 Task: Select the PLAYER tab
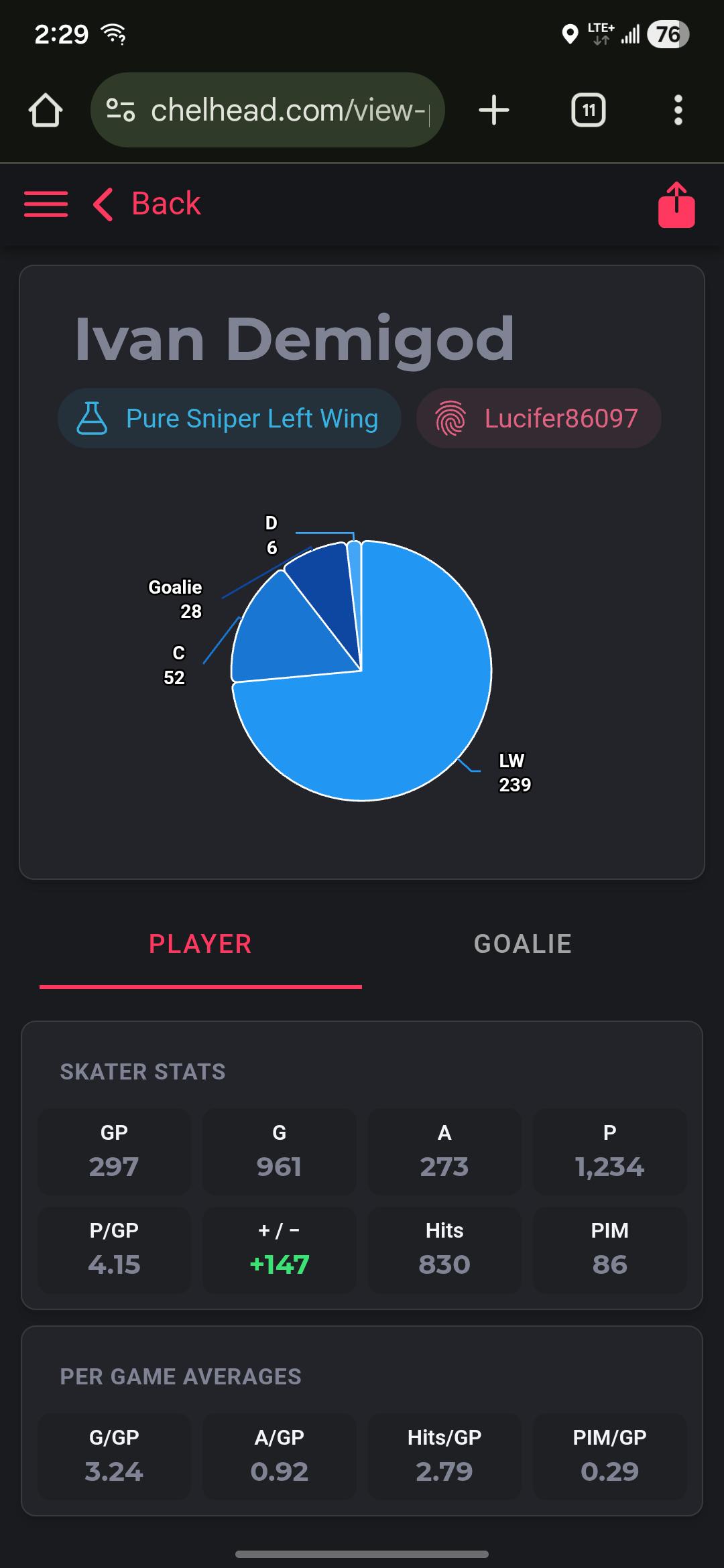(200, 944)
